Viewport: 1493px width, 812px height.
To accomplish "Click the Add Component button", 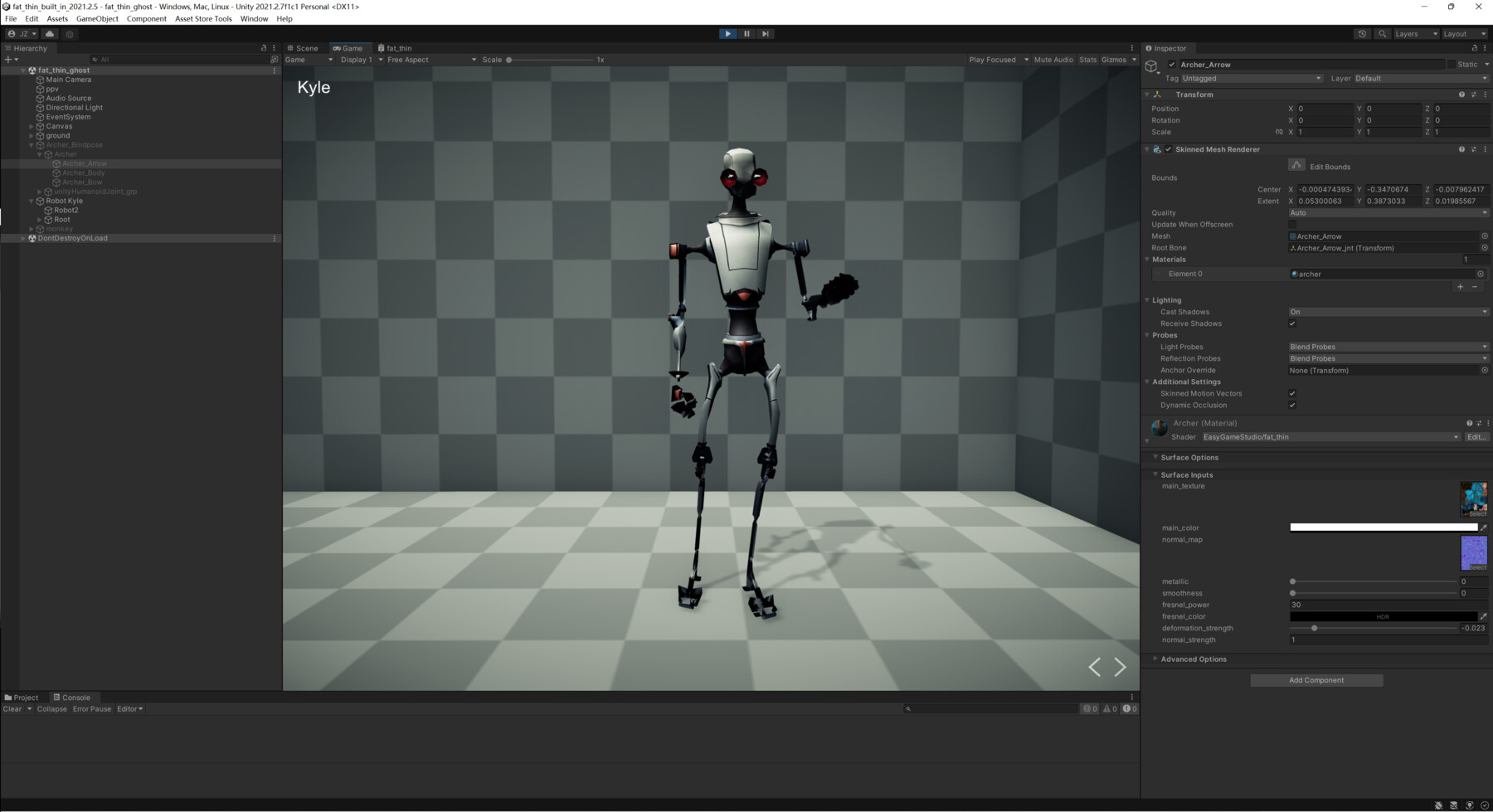I will pyautogui.click(x=1316, y=679).
